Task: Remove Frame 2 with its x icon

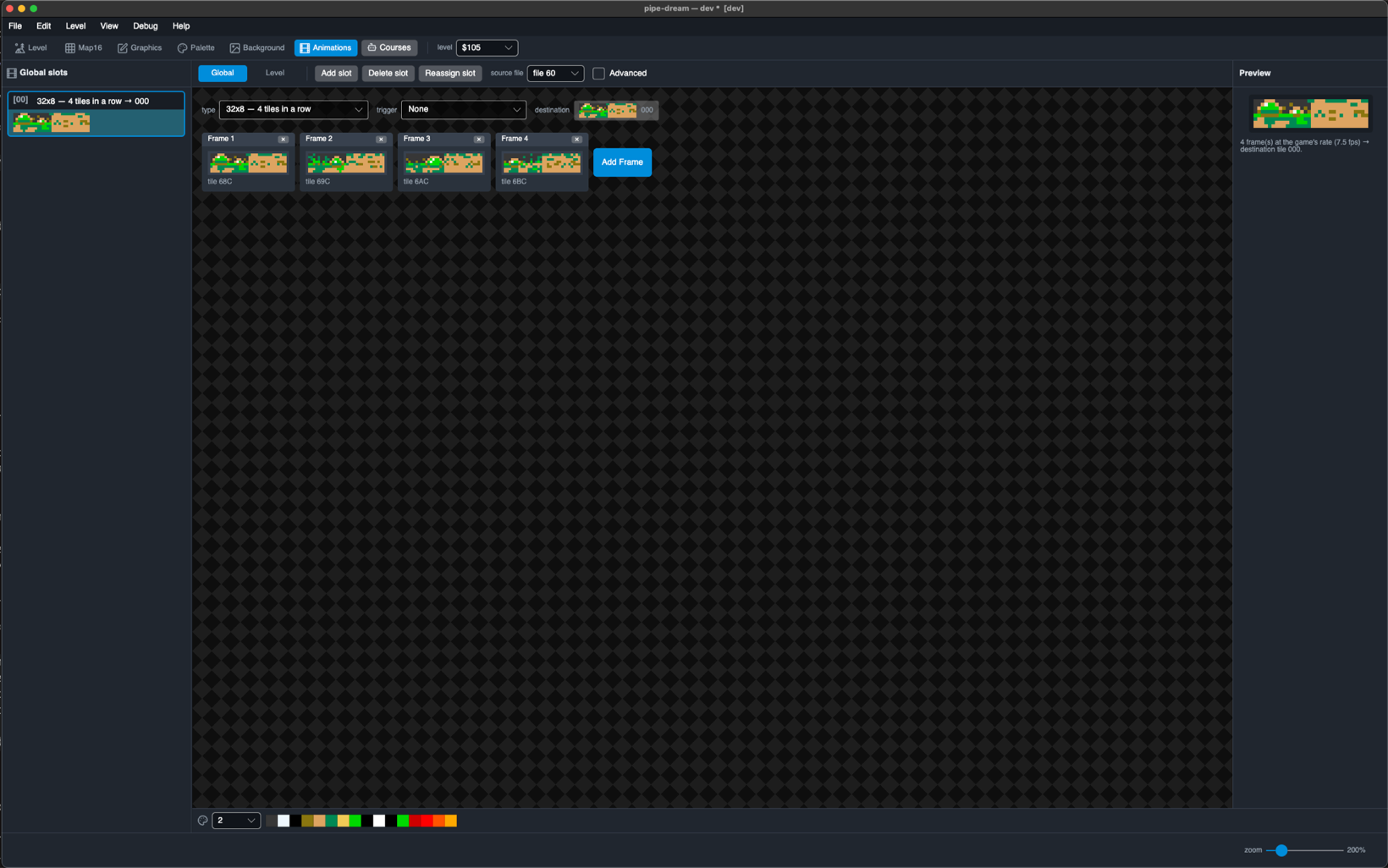Action: click(381, 139)
